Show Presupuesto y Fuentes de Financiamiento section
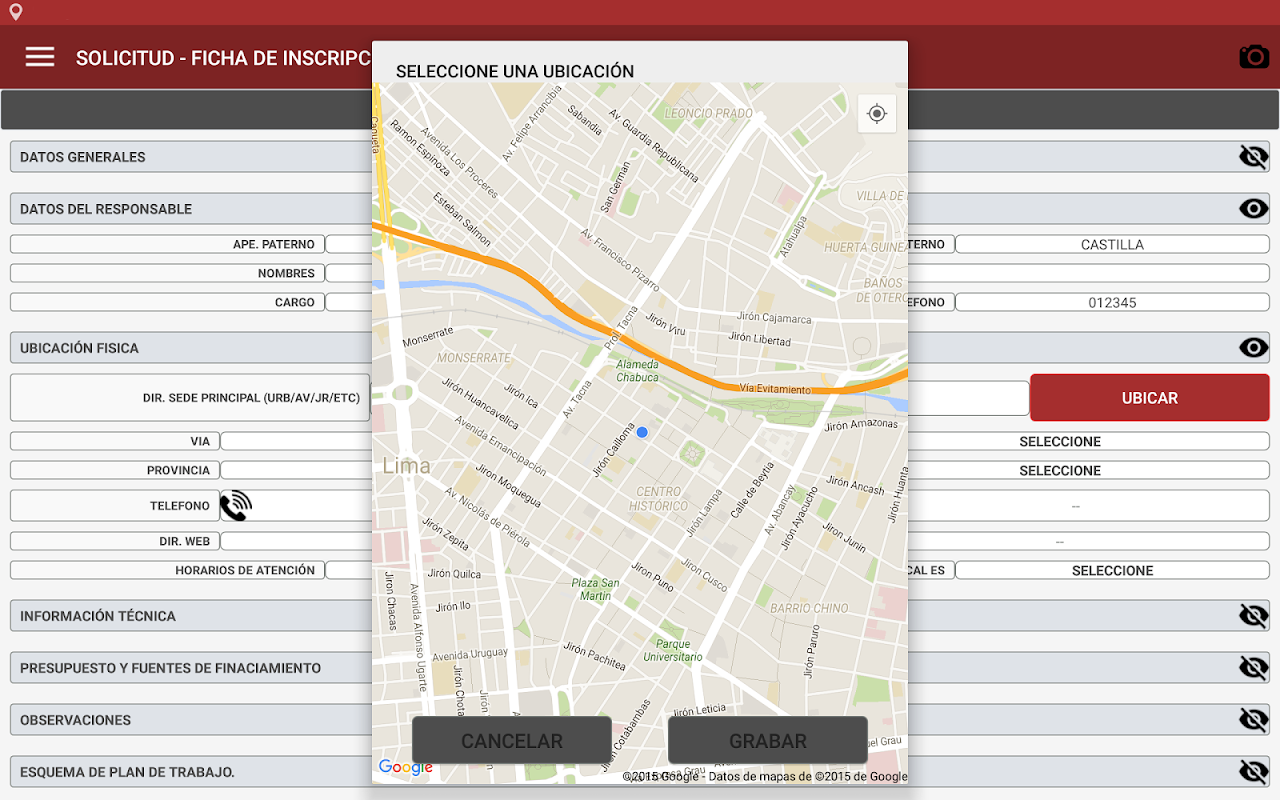Viewport: 1280px width, 800px height. (1254, 668)
